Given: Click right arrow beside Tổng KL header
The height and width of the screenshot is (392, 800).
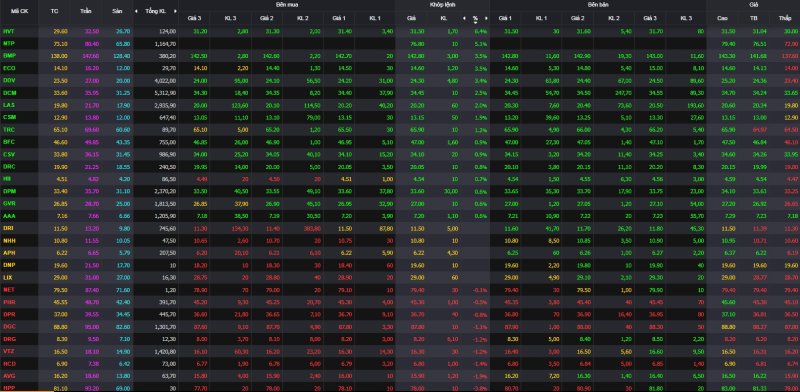Looking at the screenshot, I should coord(176,11).
